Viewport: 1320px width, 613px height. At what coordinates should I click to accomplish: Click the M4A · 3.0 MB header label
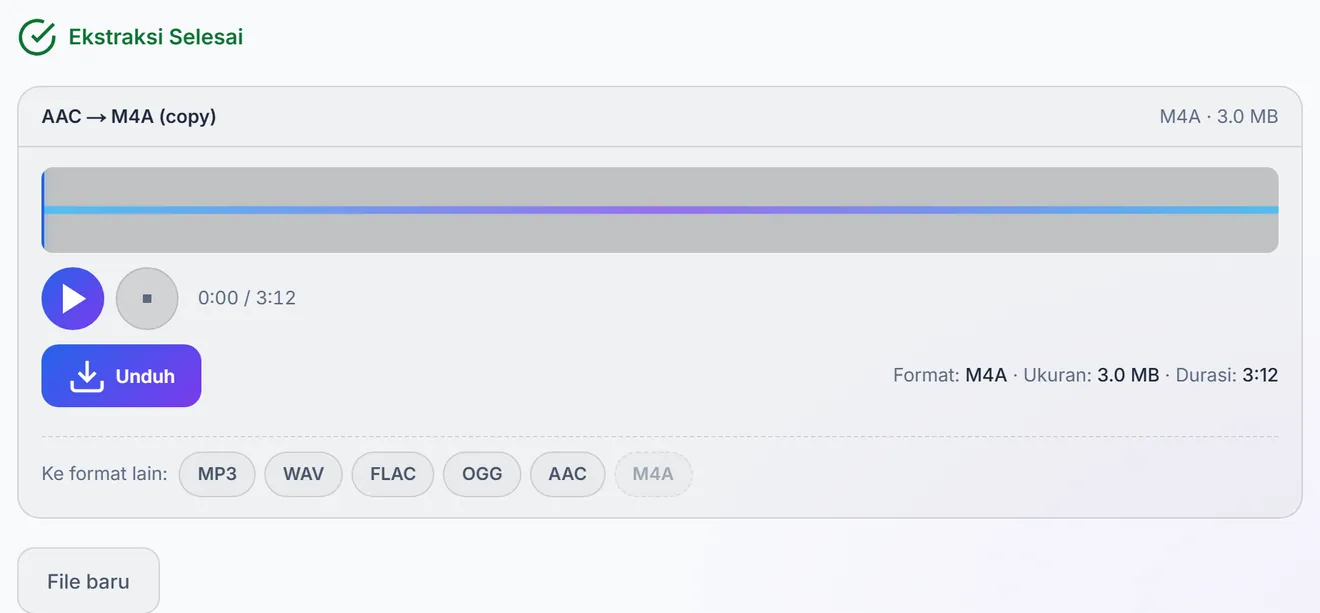[x=1219, y=117]
